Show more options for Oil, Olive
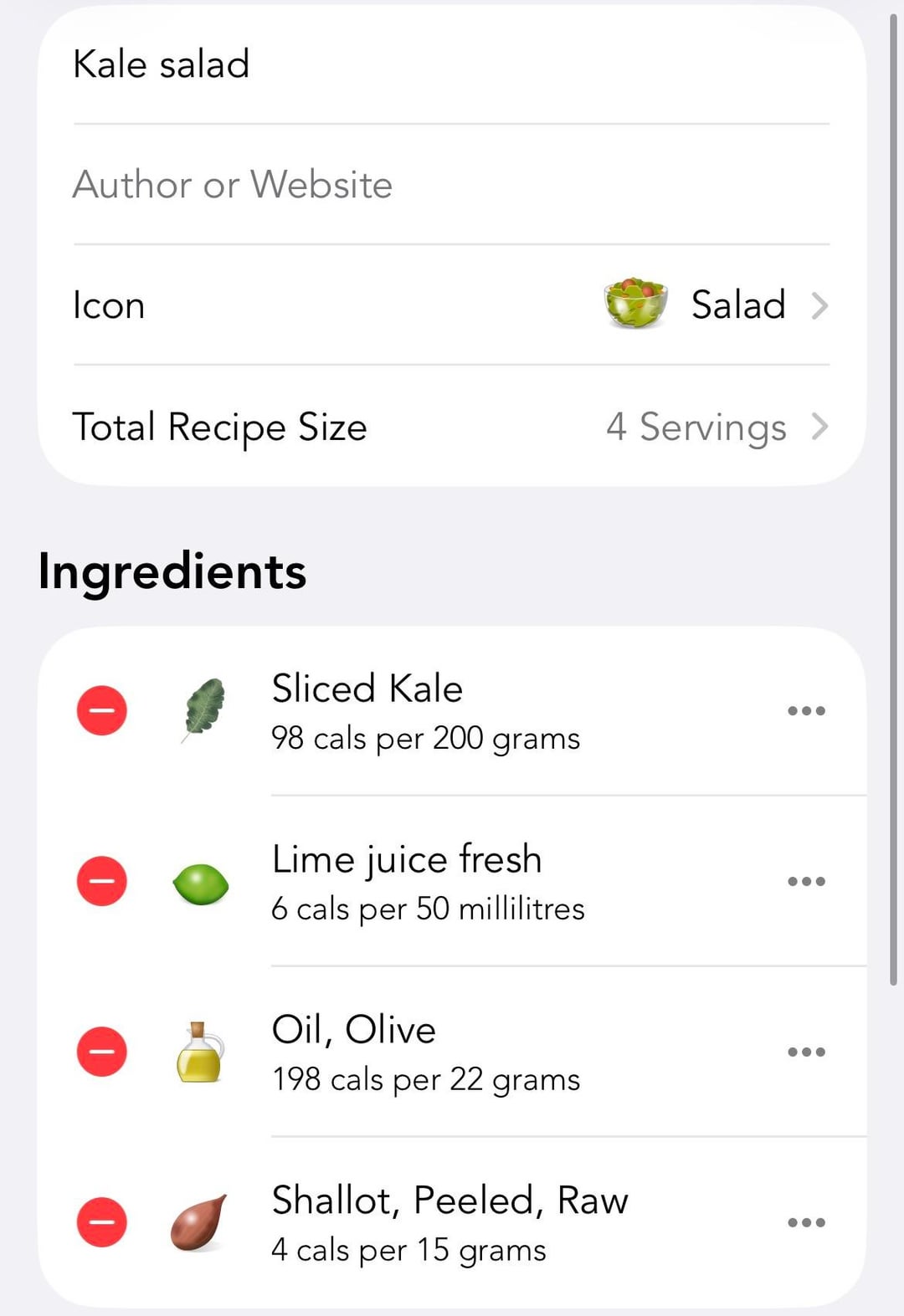This screenshot has width=904, height=1316. pos(806,1052)
